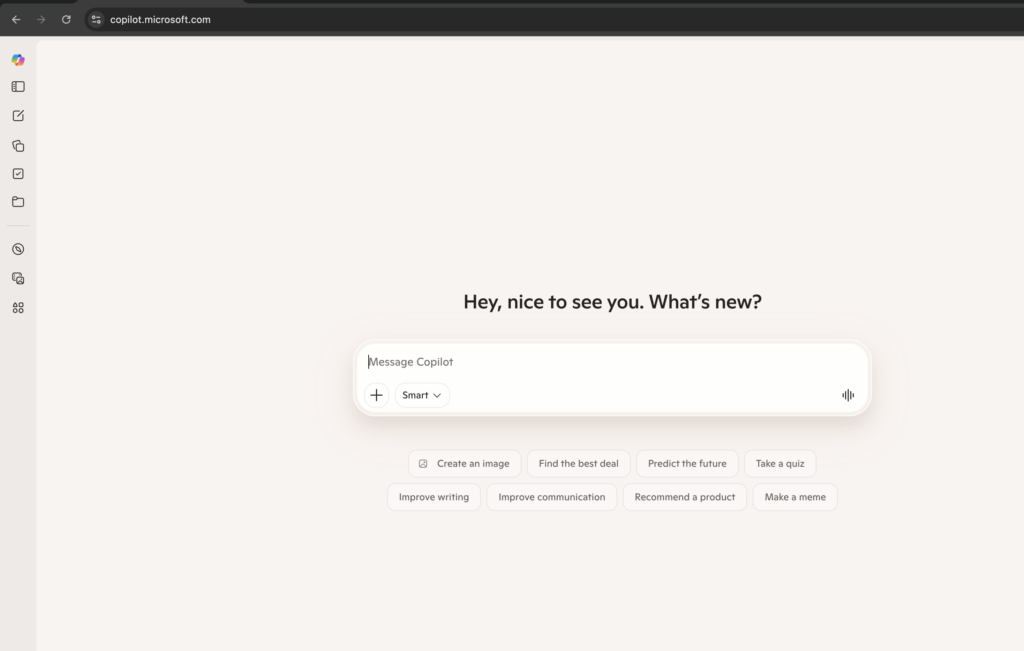
Task: Click the browser forward arrow
Action: point(41,20)
